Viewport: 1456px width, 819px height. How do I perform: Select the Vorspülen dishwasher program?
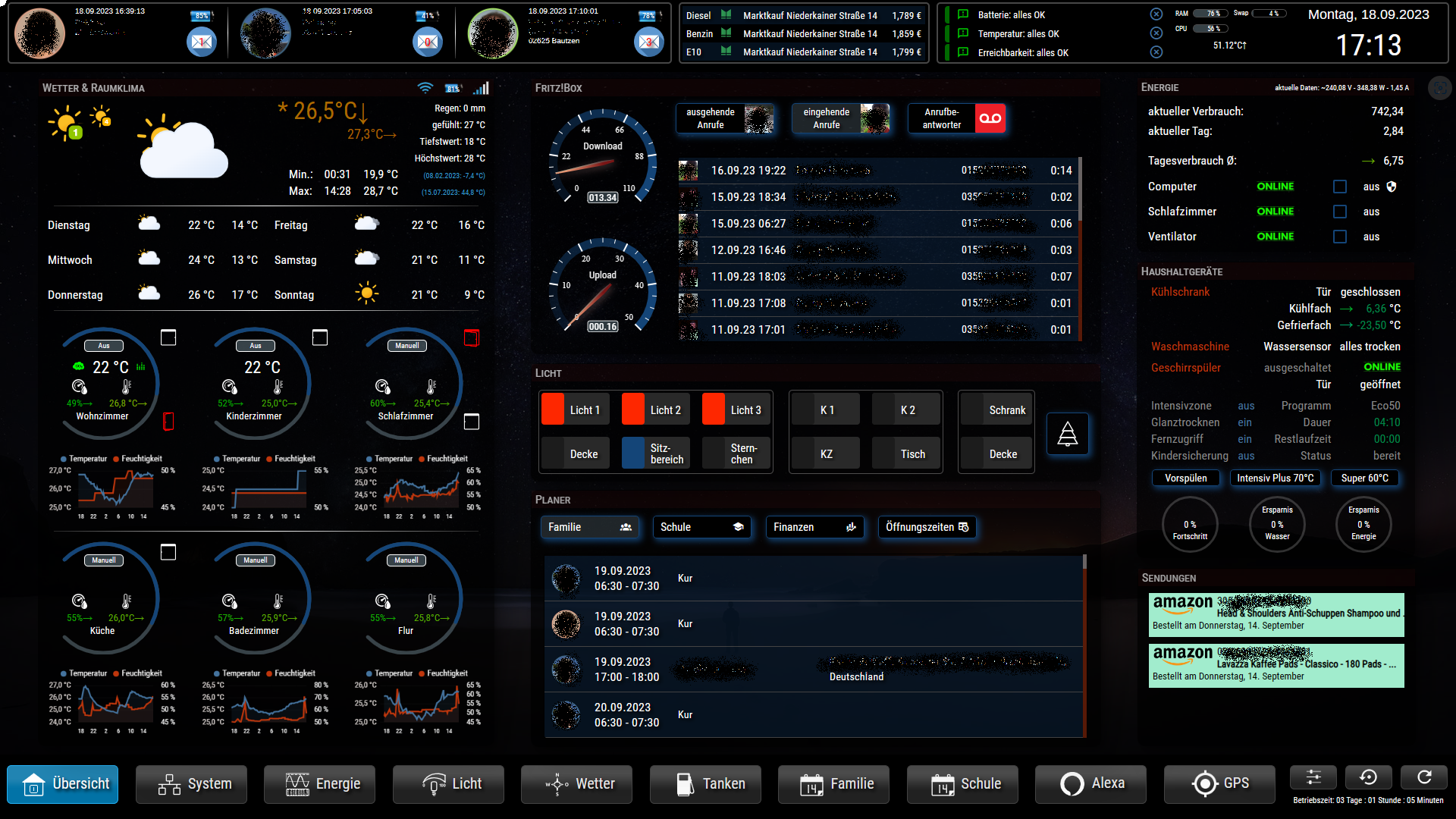pos(1186,478)
